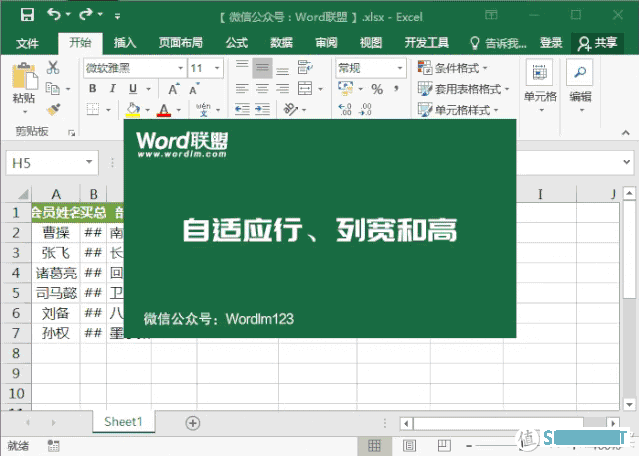Collapse the ribbon with the chevron arrow

(626, 133)
